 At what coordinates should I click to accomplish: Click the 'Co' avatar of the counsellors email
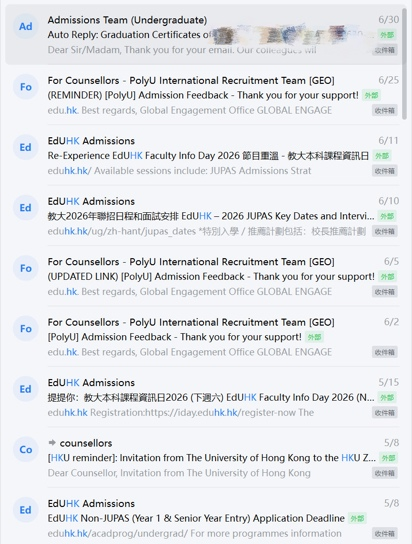coord(26,449)
